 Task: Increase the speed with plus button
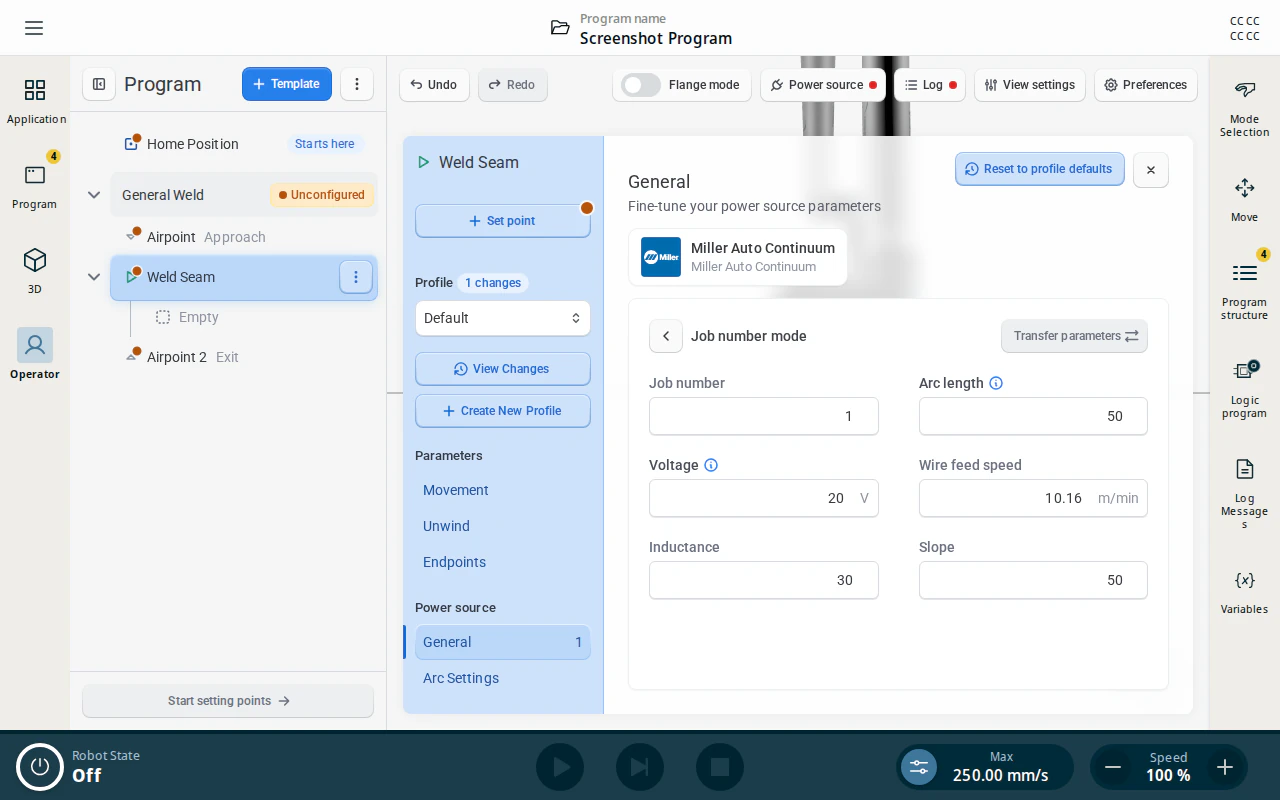1224,767
